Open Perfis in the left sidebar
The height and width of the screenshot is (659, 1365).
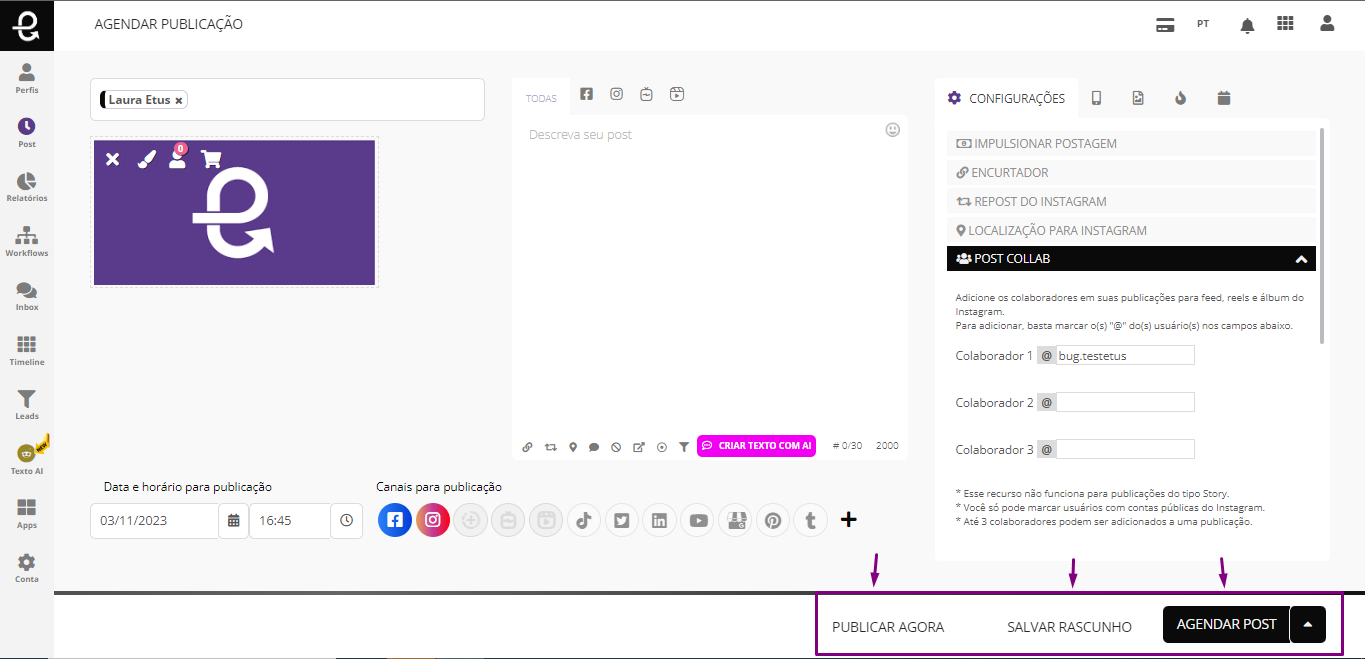27,79
